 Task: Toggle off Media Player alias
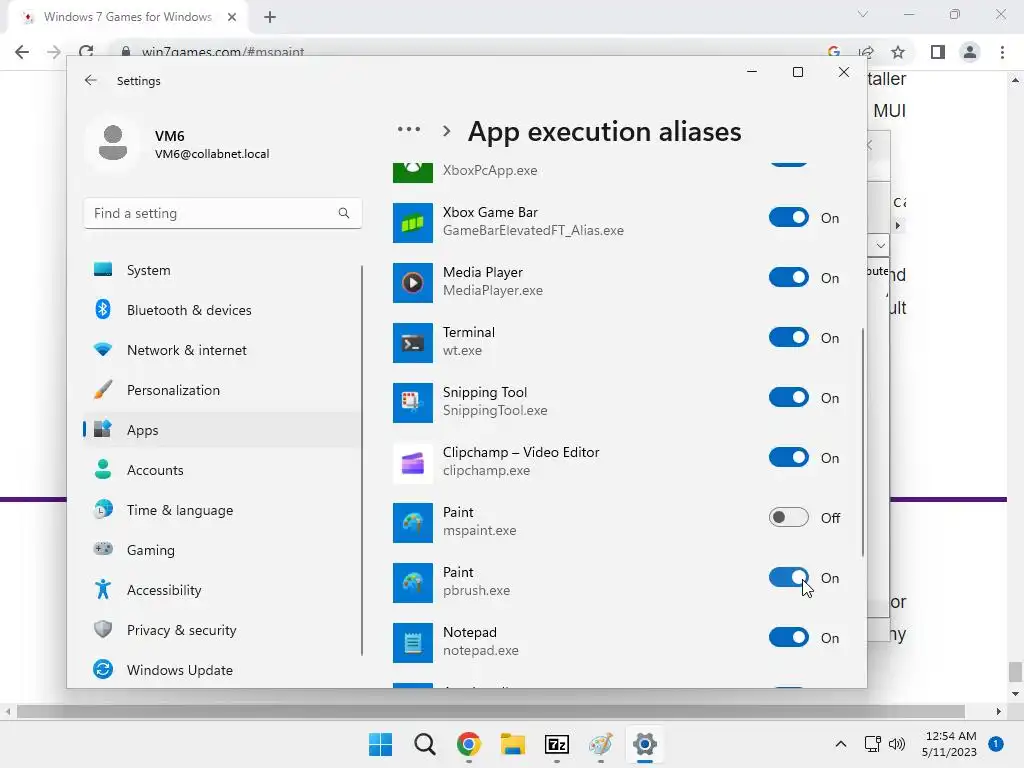click(x=788, y=278)
